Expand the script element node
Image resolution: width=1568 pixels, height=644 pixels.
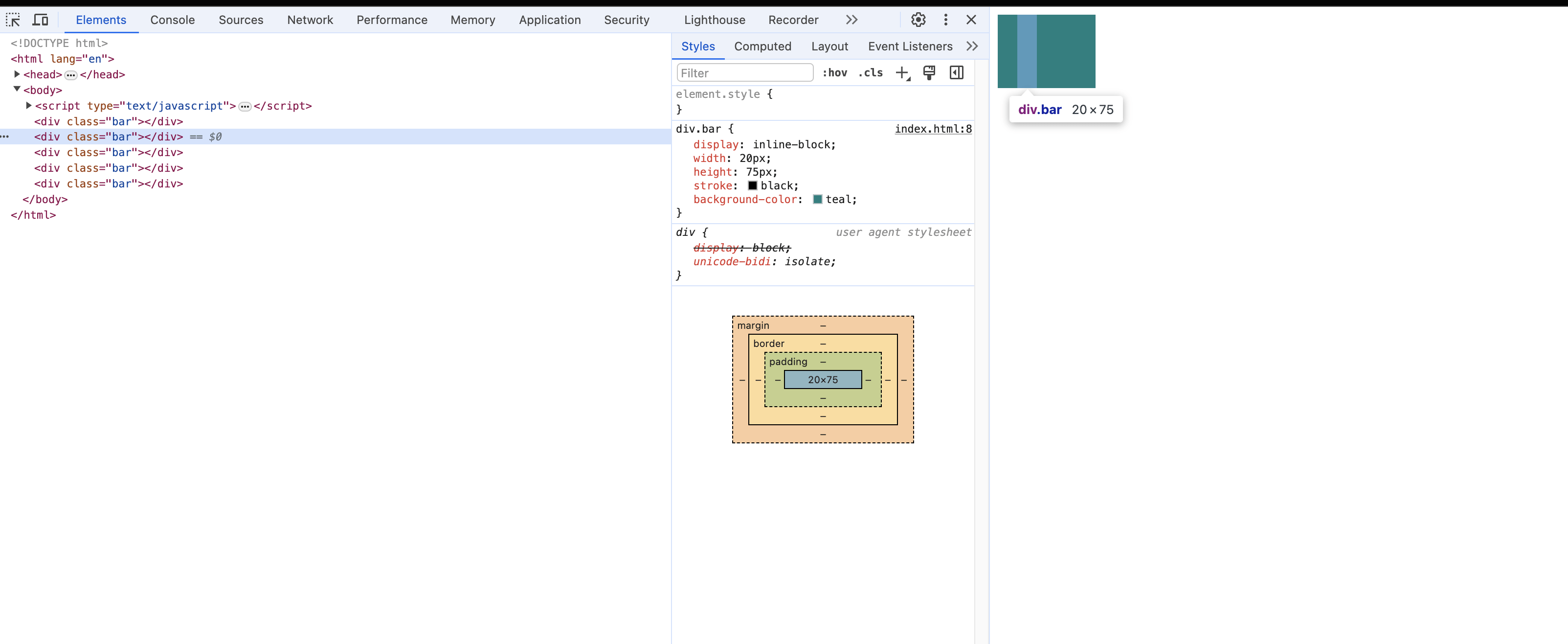point(28,105)
